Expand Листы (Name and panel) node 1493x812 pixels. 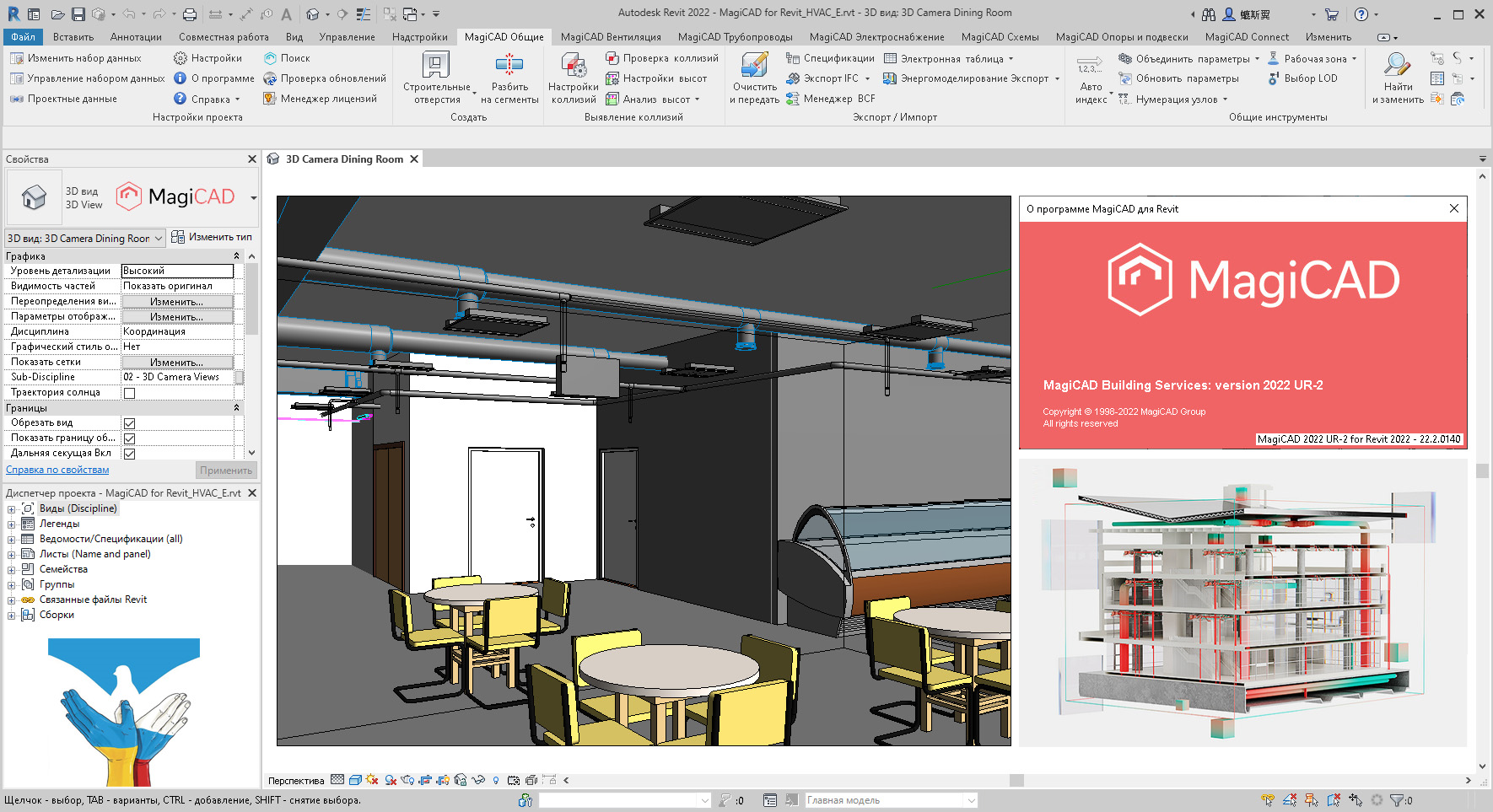(11, 555)
